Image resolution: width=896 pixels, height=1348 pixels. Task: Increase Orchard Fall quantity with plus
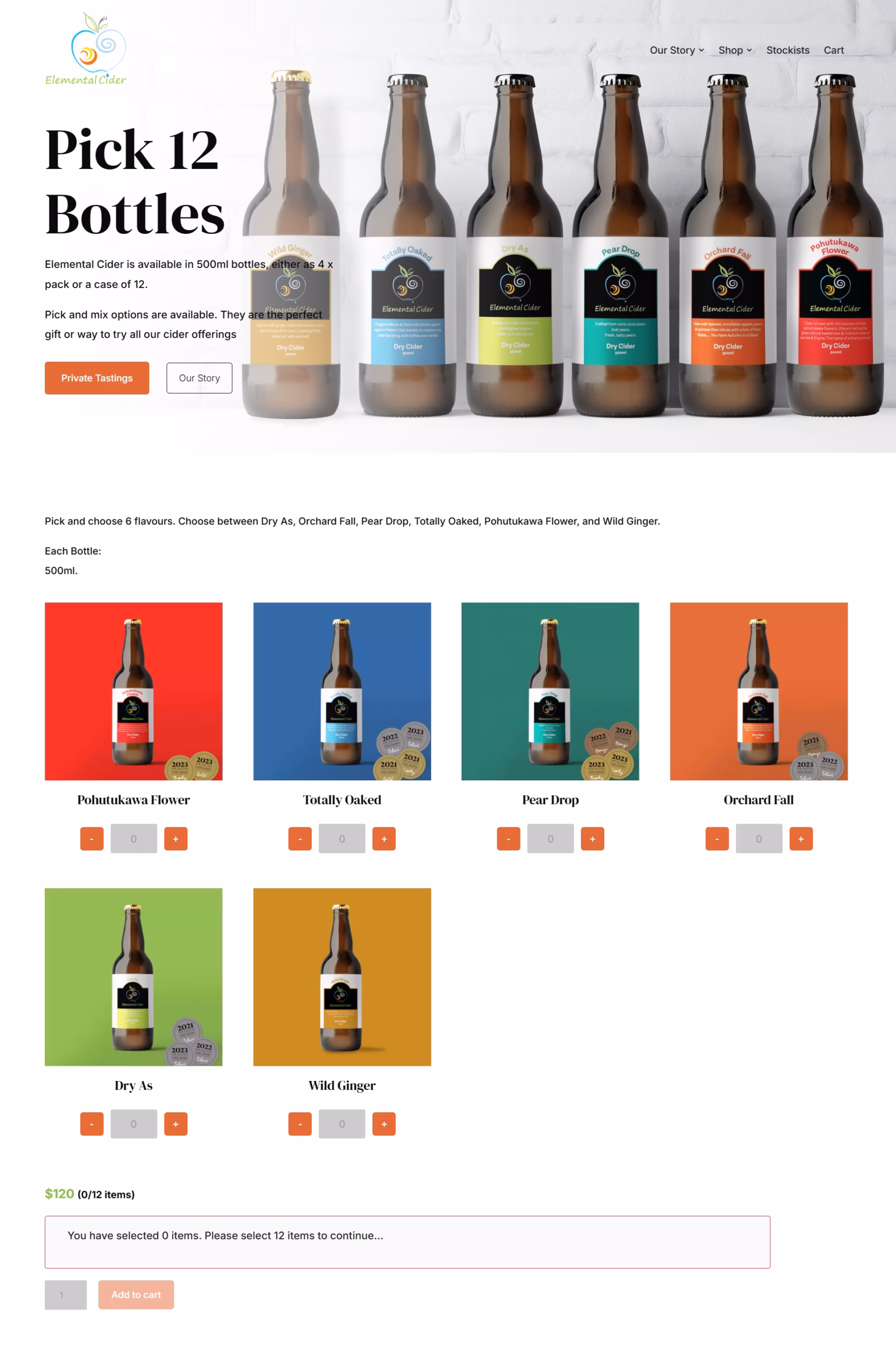point(801,838)
